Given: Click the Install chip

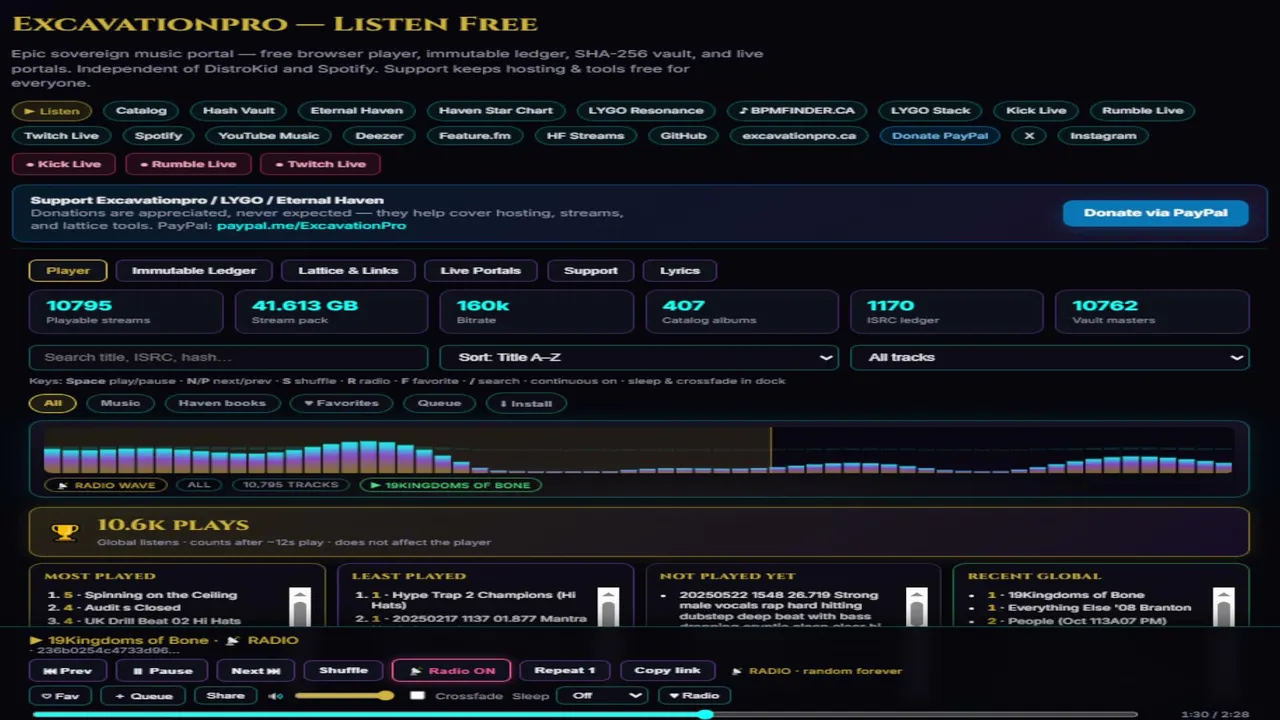Looking at the screenshot, I should coord(526,404).
